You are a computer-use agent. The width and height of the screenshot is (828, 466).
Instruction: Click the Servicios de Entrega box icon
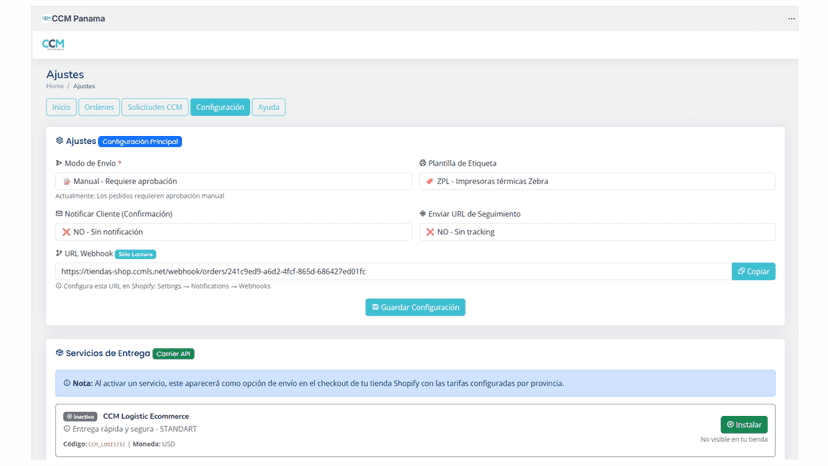pyautogui.click(x=60, y=352)
